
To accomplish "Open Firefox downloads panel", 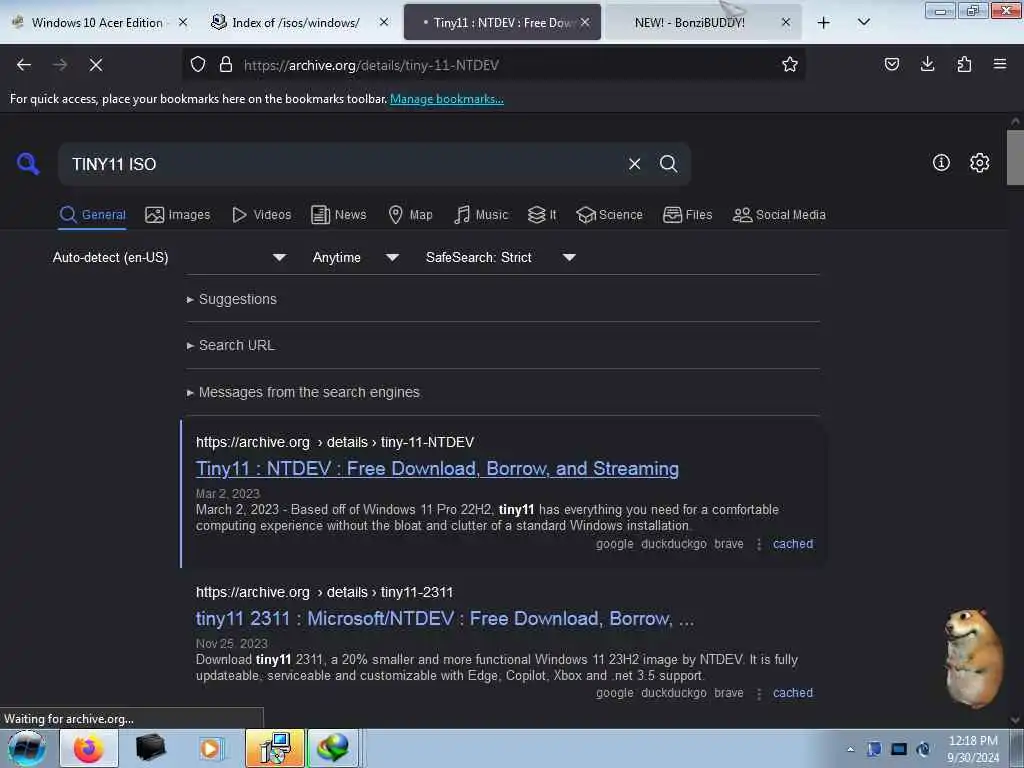I will (927, 64).
